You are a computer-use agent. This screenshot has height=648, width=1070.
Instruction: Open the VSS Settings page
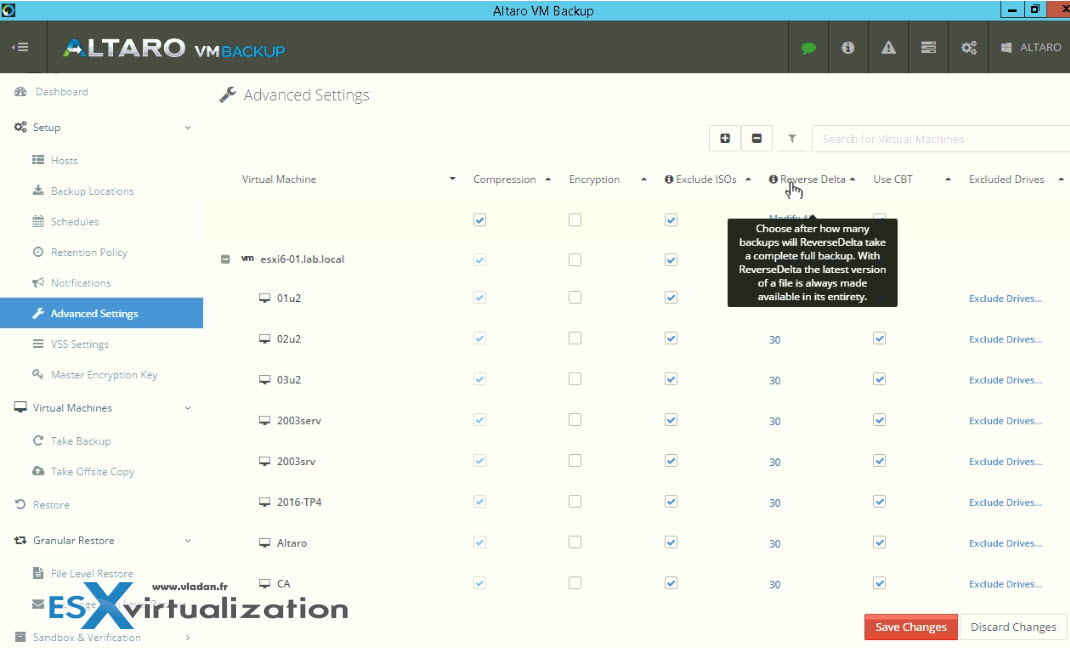point(80,344)
